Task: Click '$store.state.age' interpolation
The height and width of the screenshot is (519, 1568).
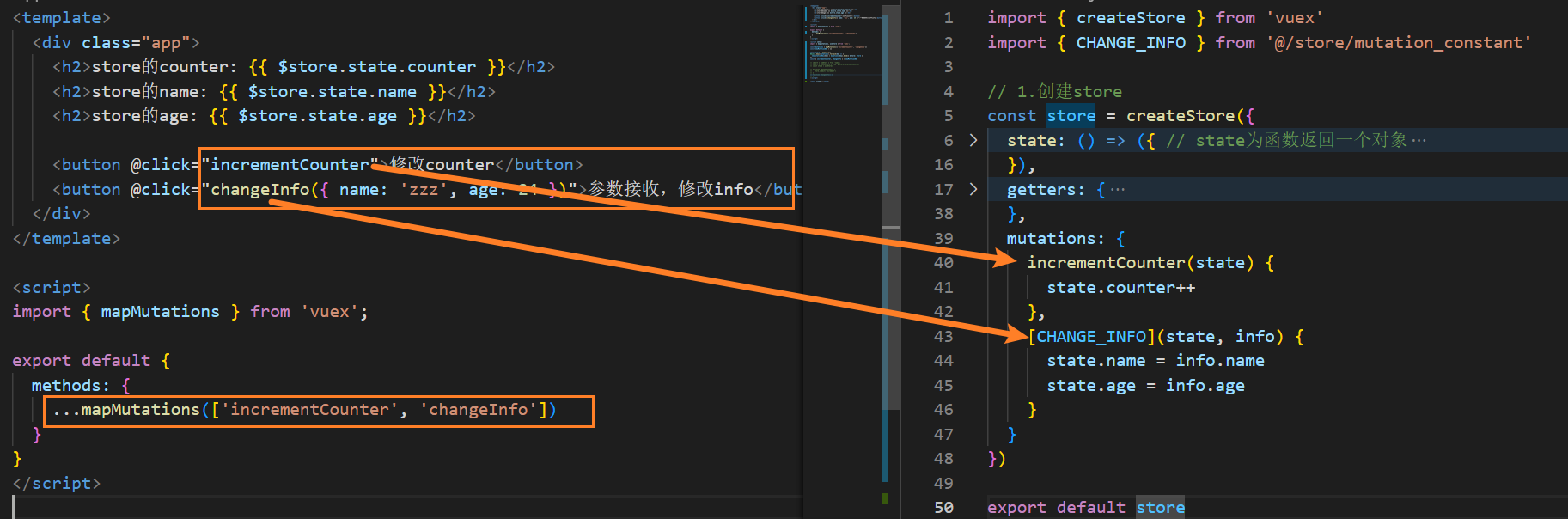Action: pyautogui.click(x=317, y=116)
